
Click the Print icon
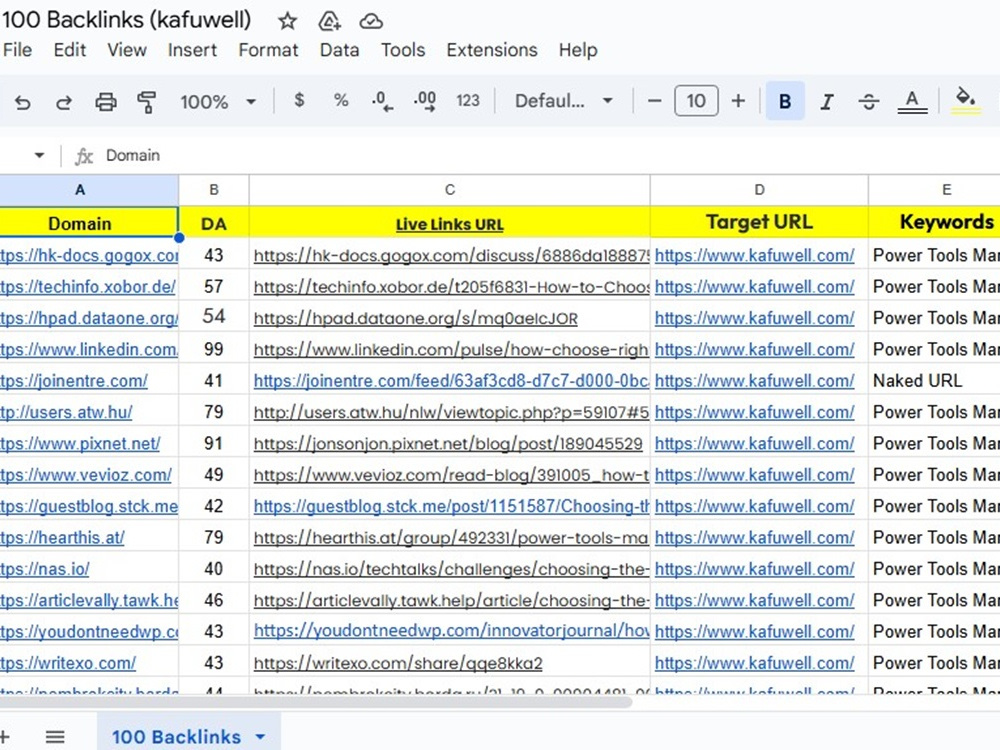pos(106,101)
